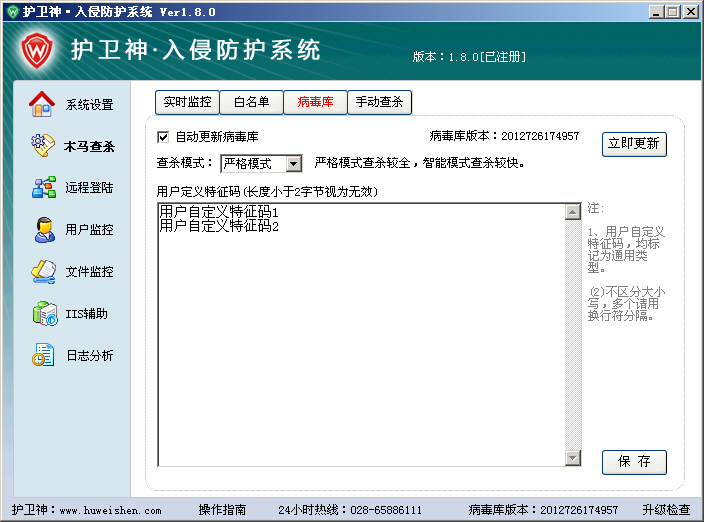
Task: Click the 升级检查 link
Action: tap(666, 510)
